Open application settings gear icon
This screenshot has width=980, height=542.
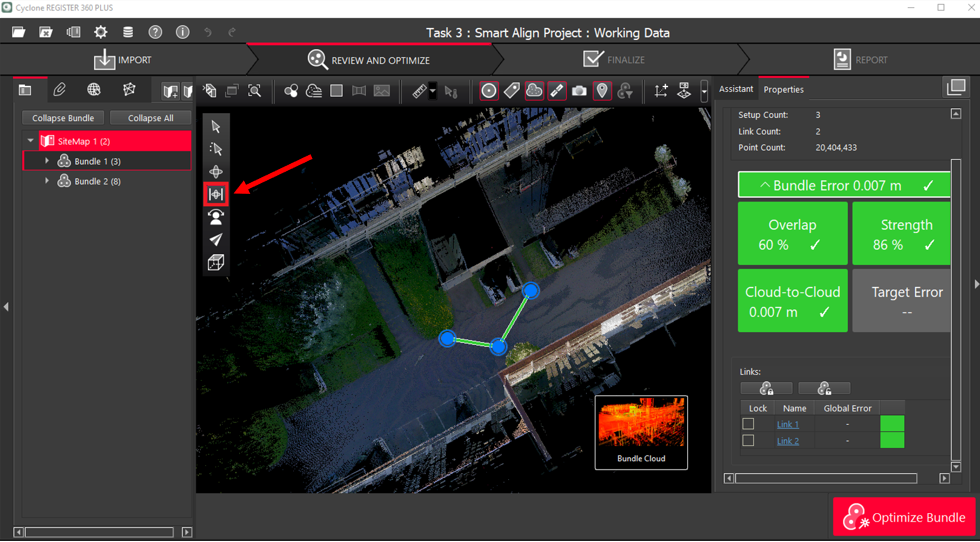pos(100,32)
